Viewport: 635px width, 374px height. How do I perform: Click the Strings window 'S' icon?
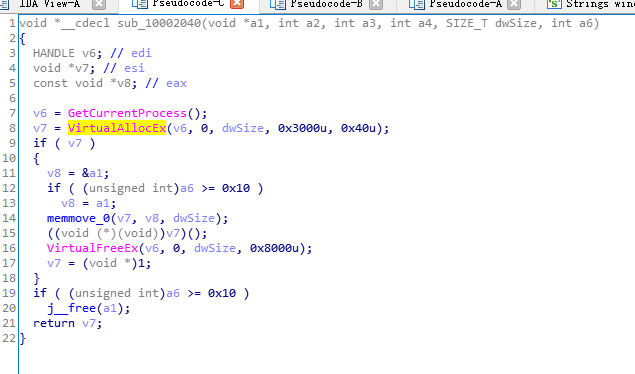(554, 4)
